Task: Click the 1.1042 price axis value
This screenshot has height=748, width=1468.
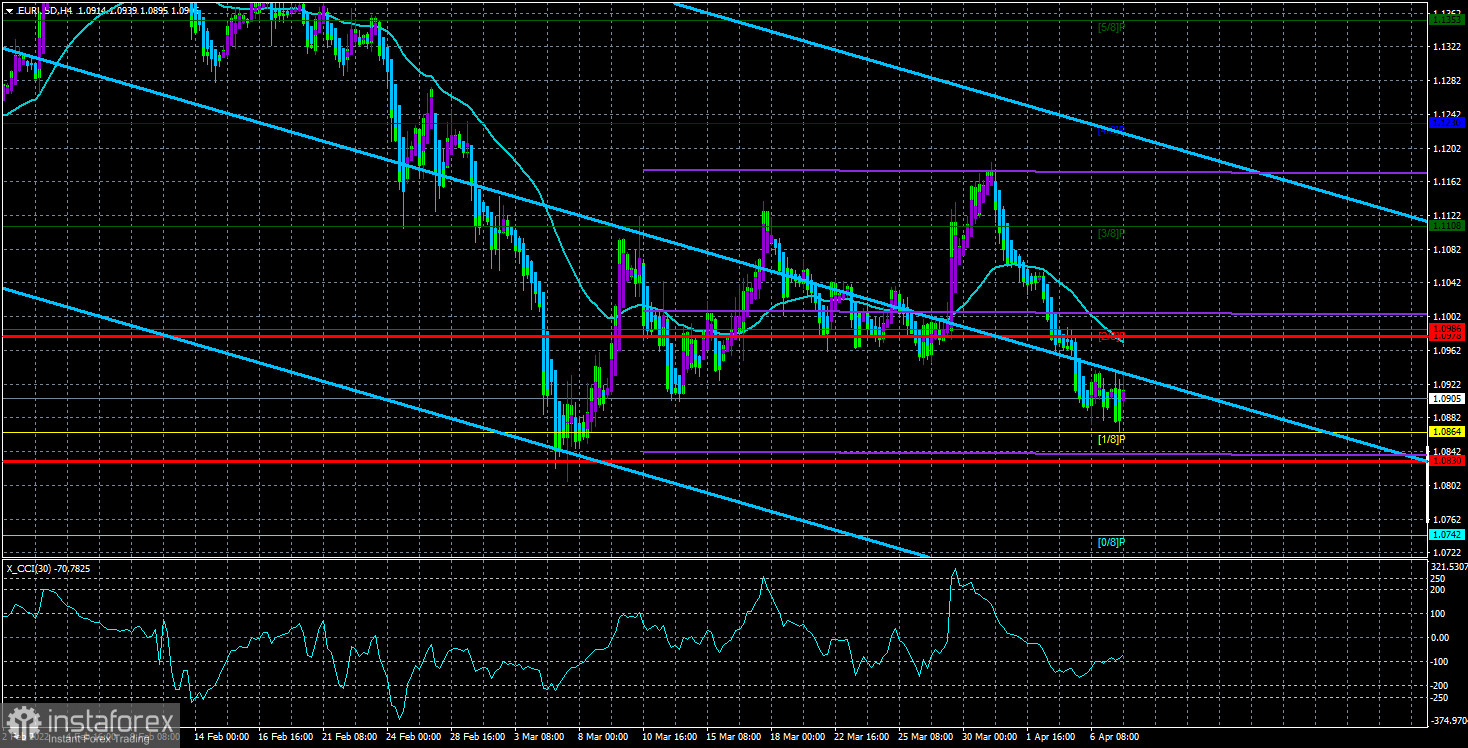Action: 1447,283
